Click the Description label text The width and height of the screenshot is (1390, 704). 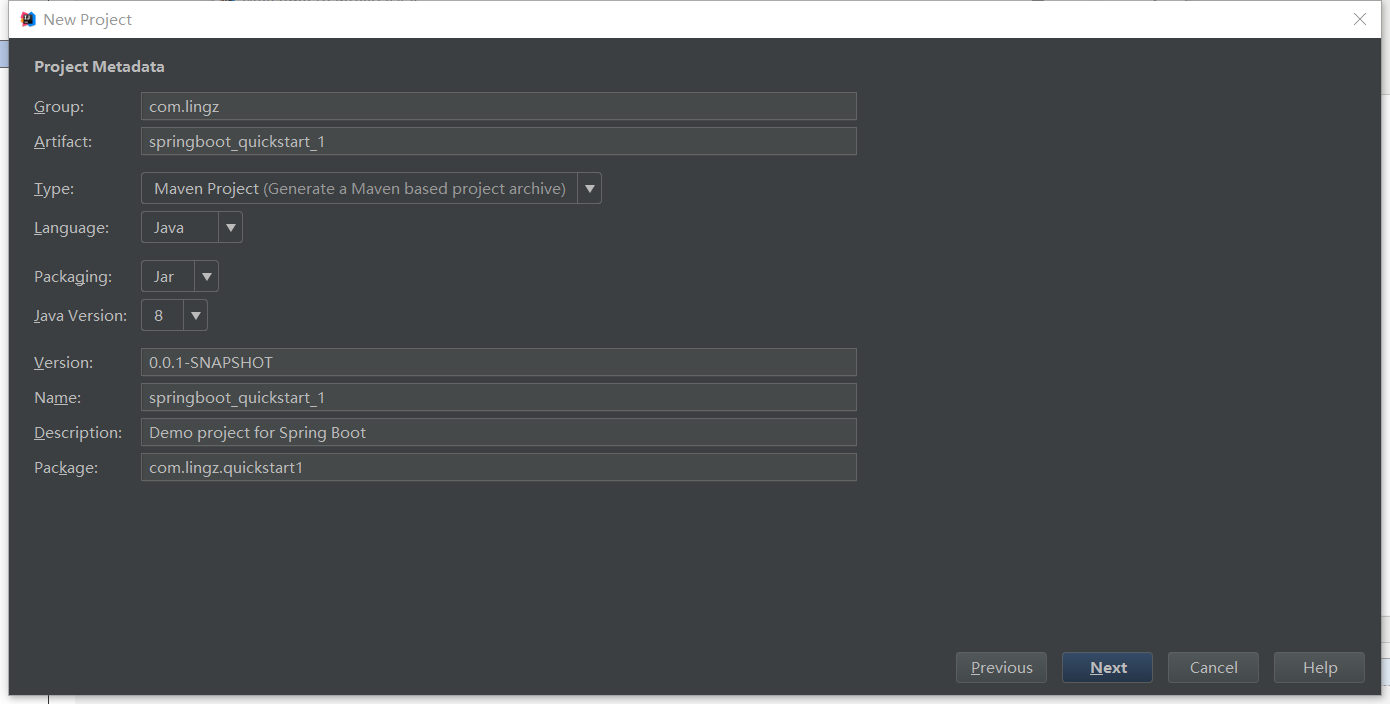(78, 432)
